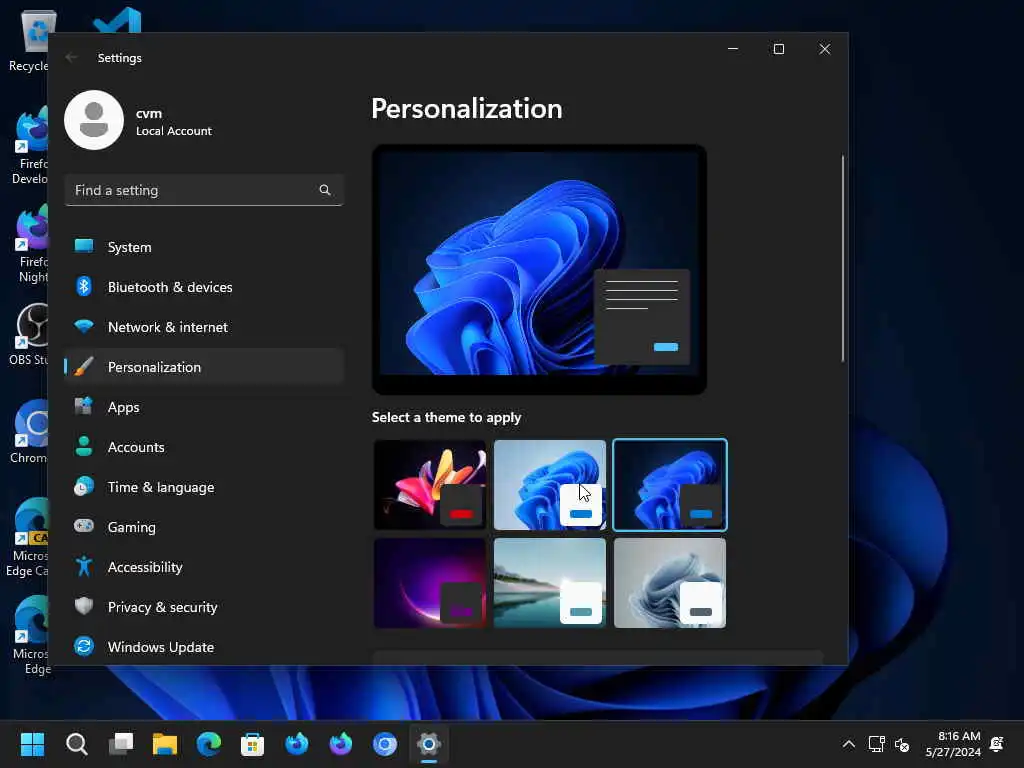Click the cvm user profile avatar

point(94,120)
